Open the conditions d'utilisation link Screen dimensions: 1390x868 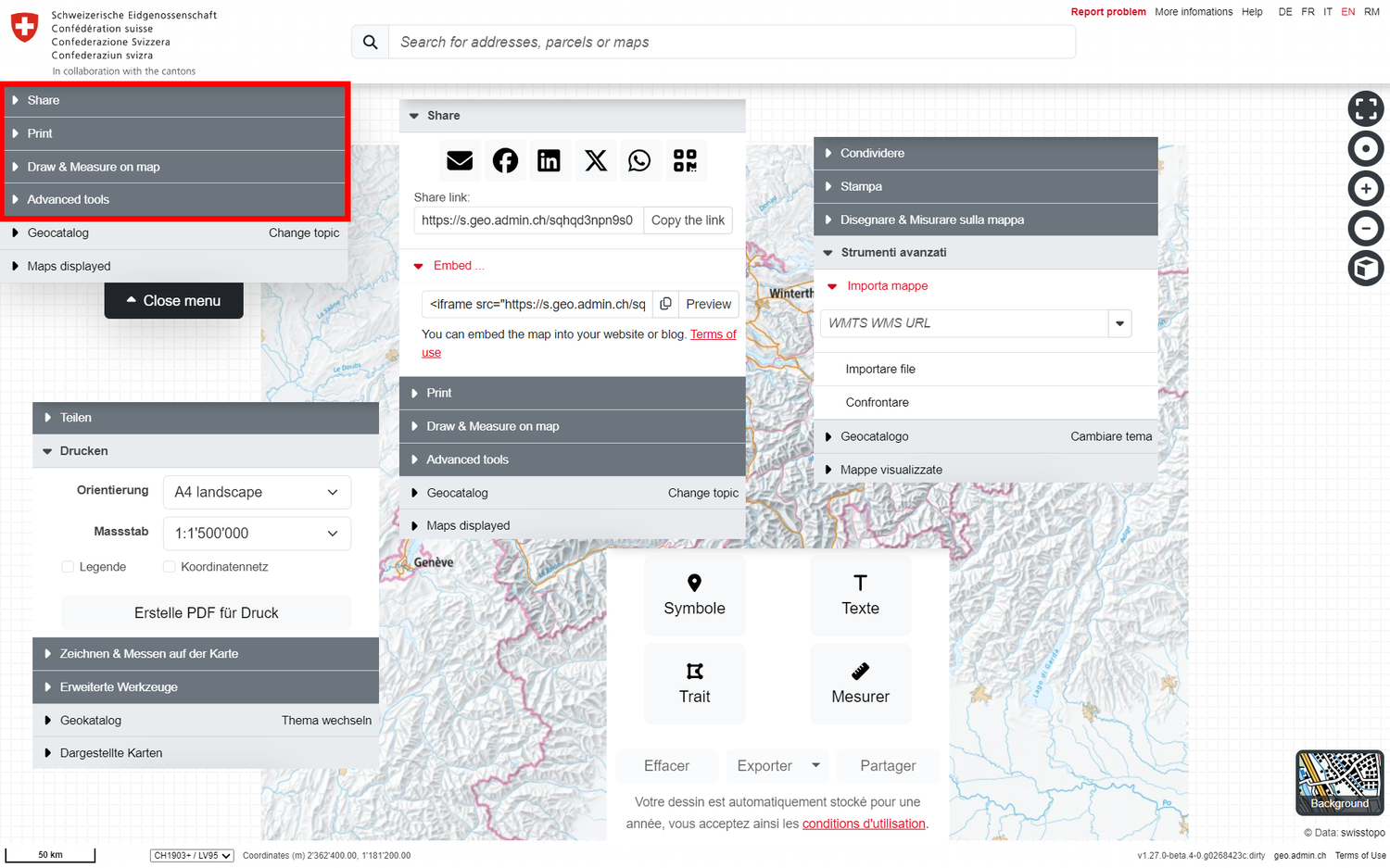[x=864, y=824]
